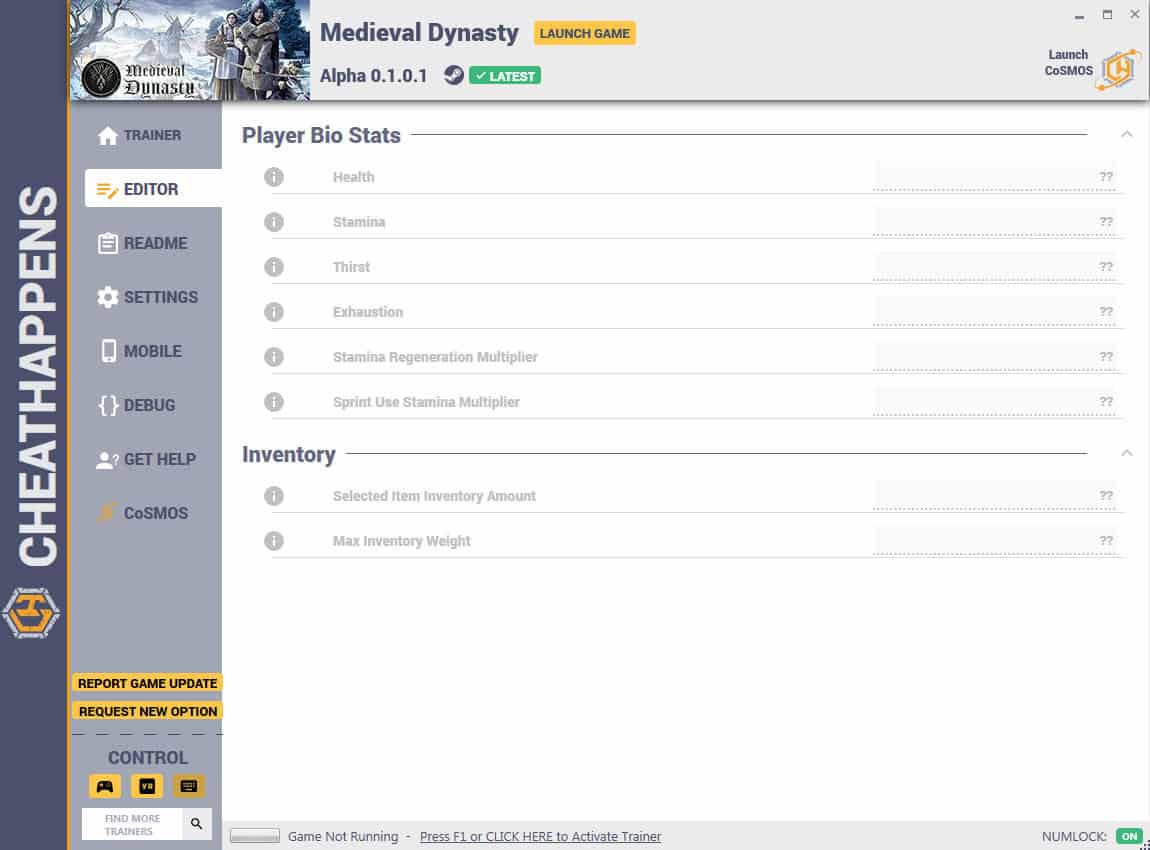
Task: Click the Game Not Running status text
Action: coord(343,837)
